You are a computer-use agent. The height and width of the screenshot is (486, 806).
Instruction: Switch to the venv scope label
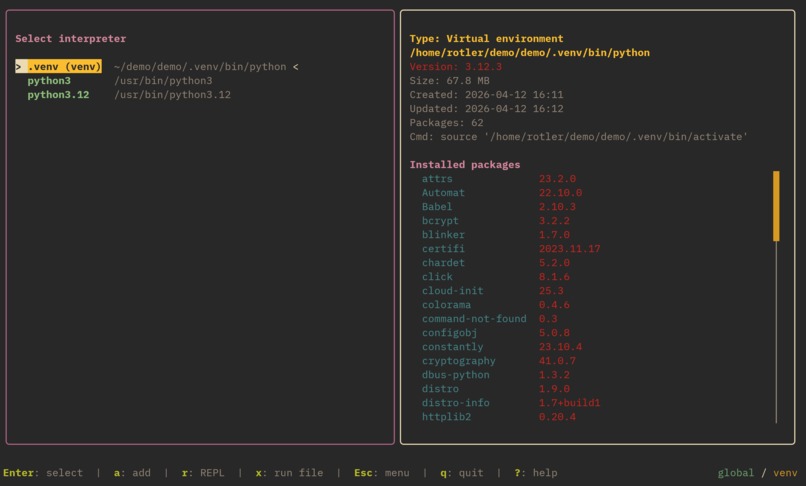(785, 473)
